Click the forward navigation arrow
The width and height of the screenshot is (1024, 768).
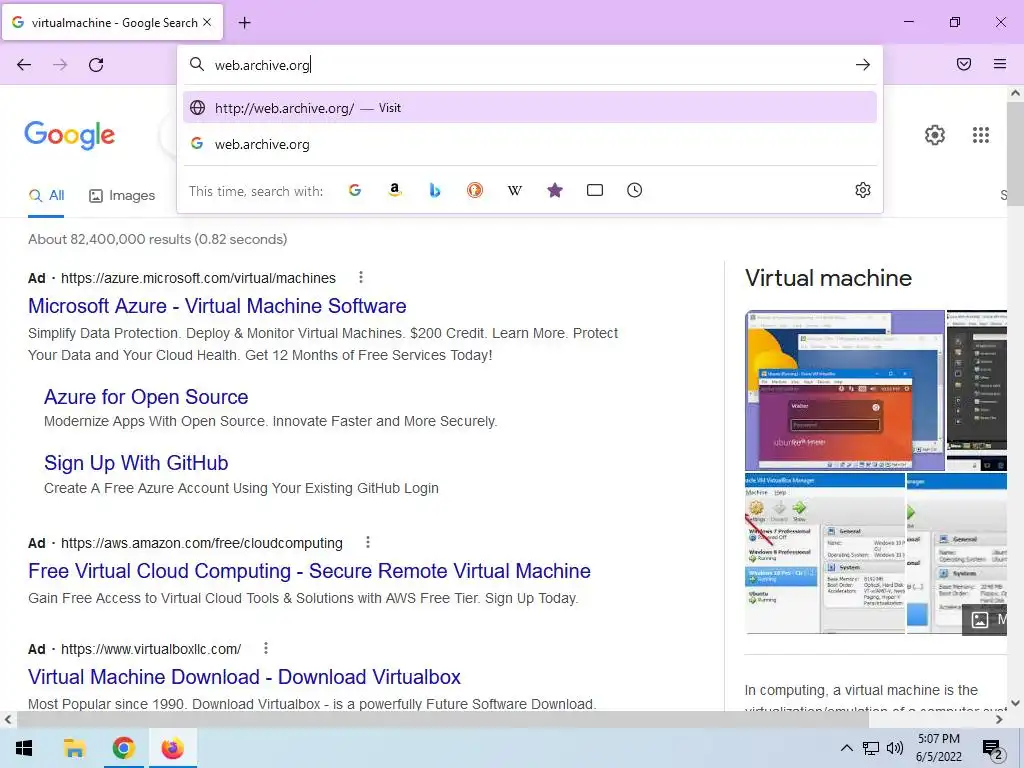tap(60, 65)
